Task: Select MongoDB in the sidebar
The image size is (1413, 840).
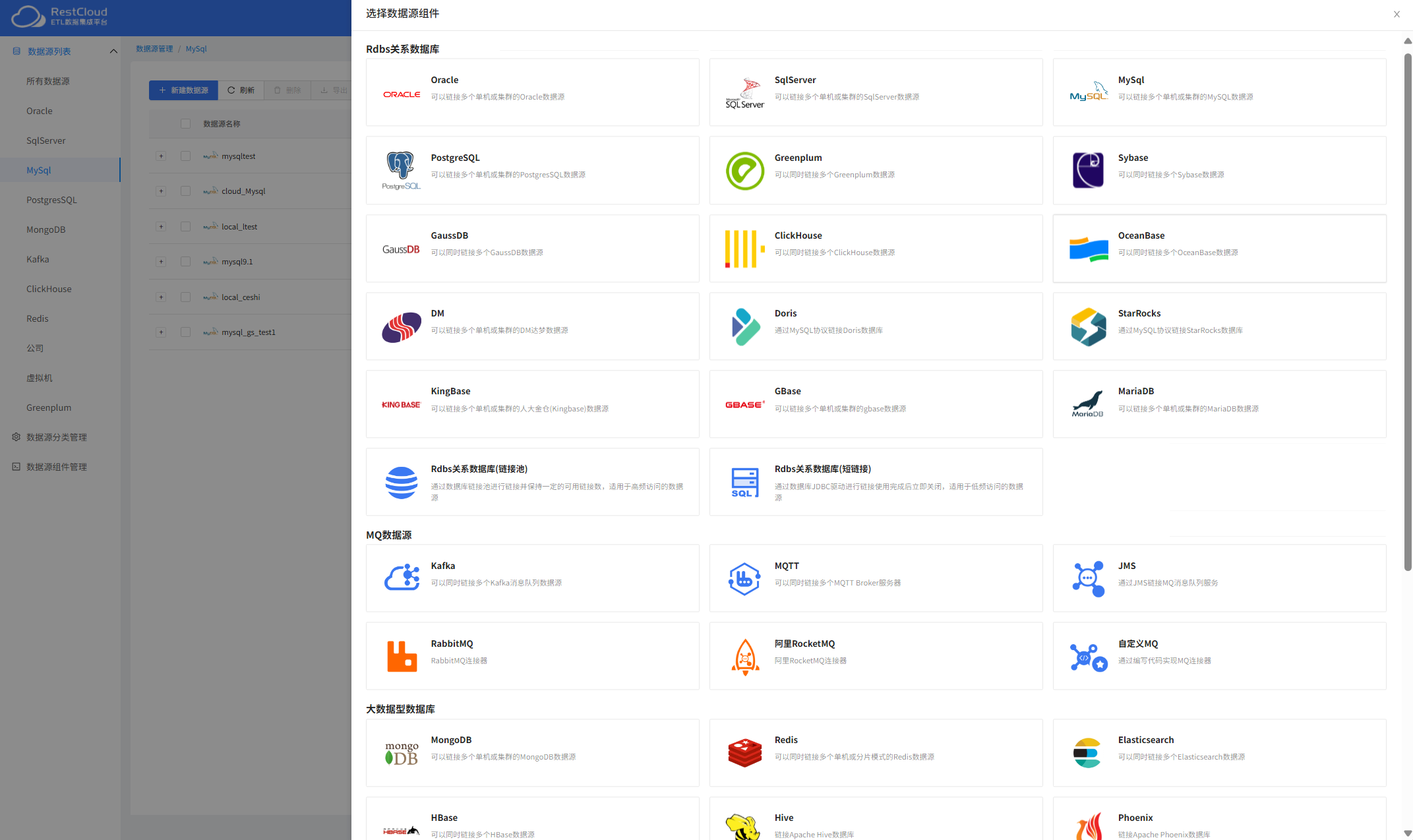Action: tap(46, 229)
